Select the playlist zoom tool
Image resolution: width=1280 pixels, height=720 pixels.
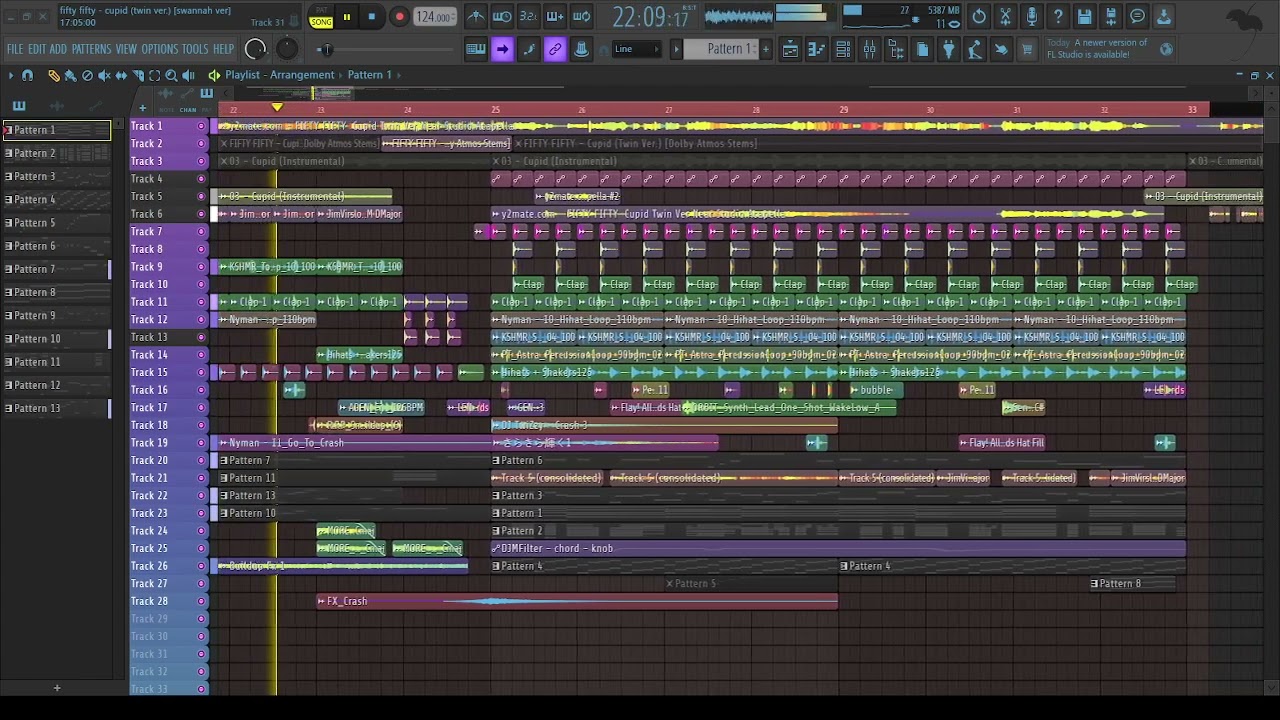[x=172, y=75]
